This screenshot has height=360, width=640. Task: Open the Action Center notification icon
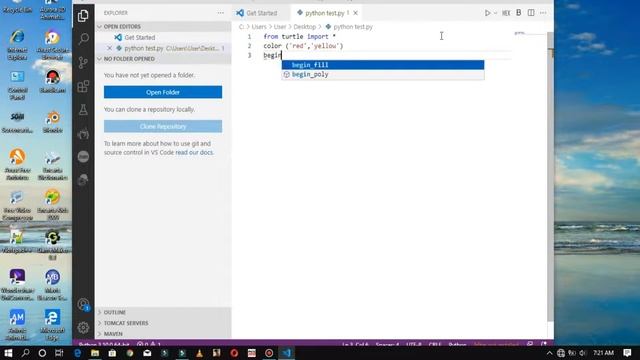(627, 353)
